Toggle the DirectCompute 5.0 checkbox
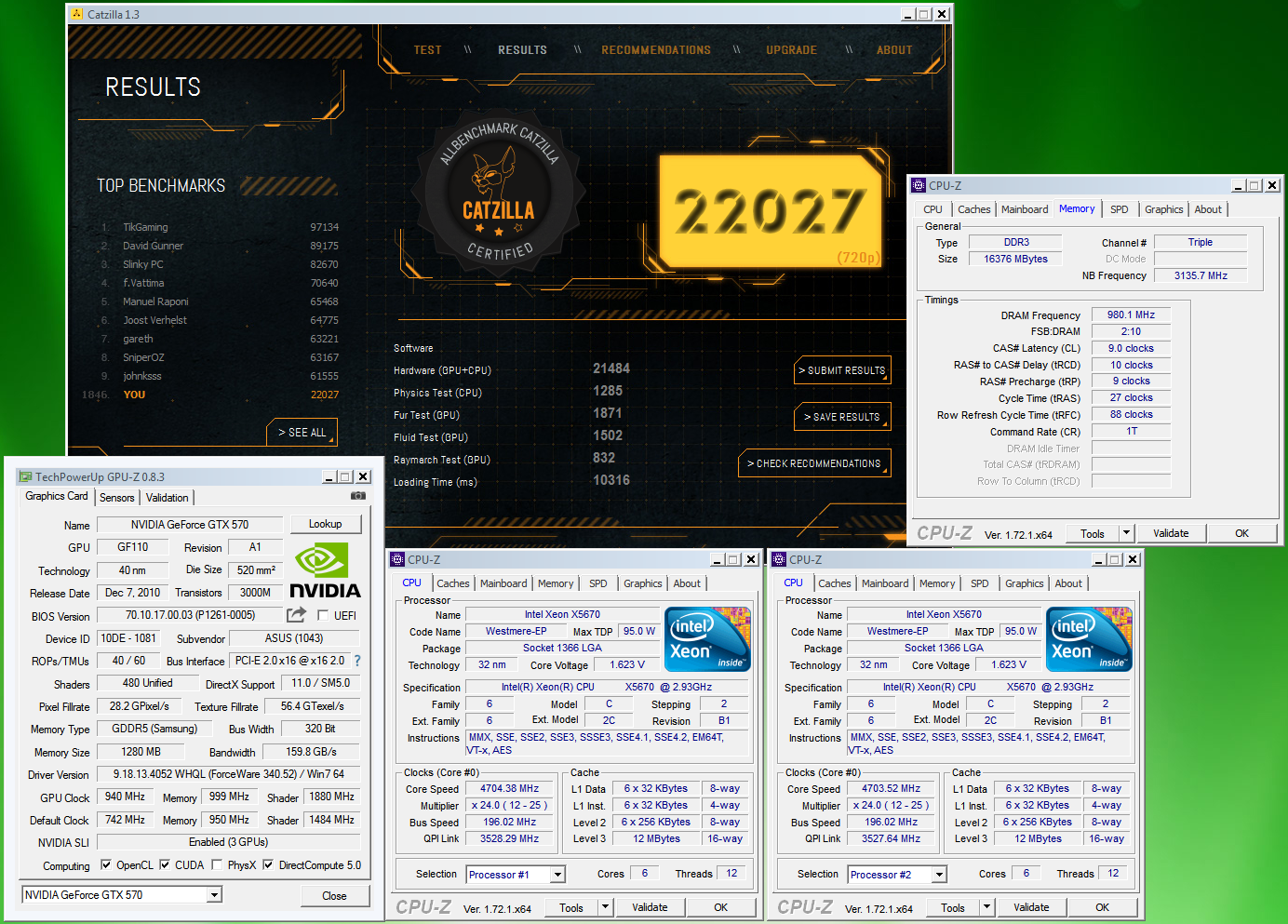This screenshot has height=924, width=1288. pyautogui.click(x=268, y=864)
